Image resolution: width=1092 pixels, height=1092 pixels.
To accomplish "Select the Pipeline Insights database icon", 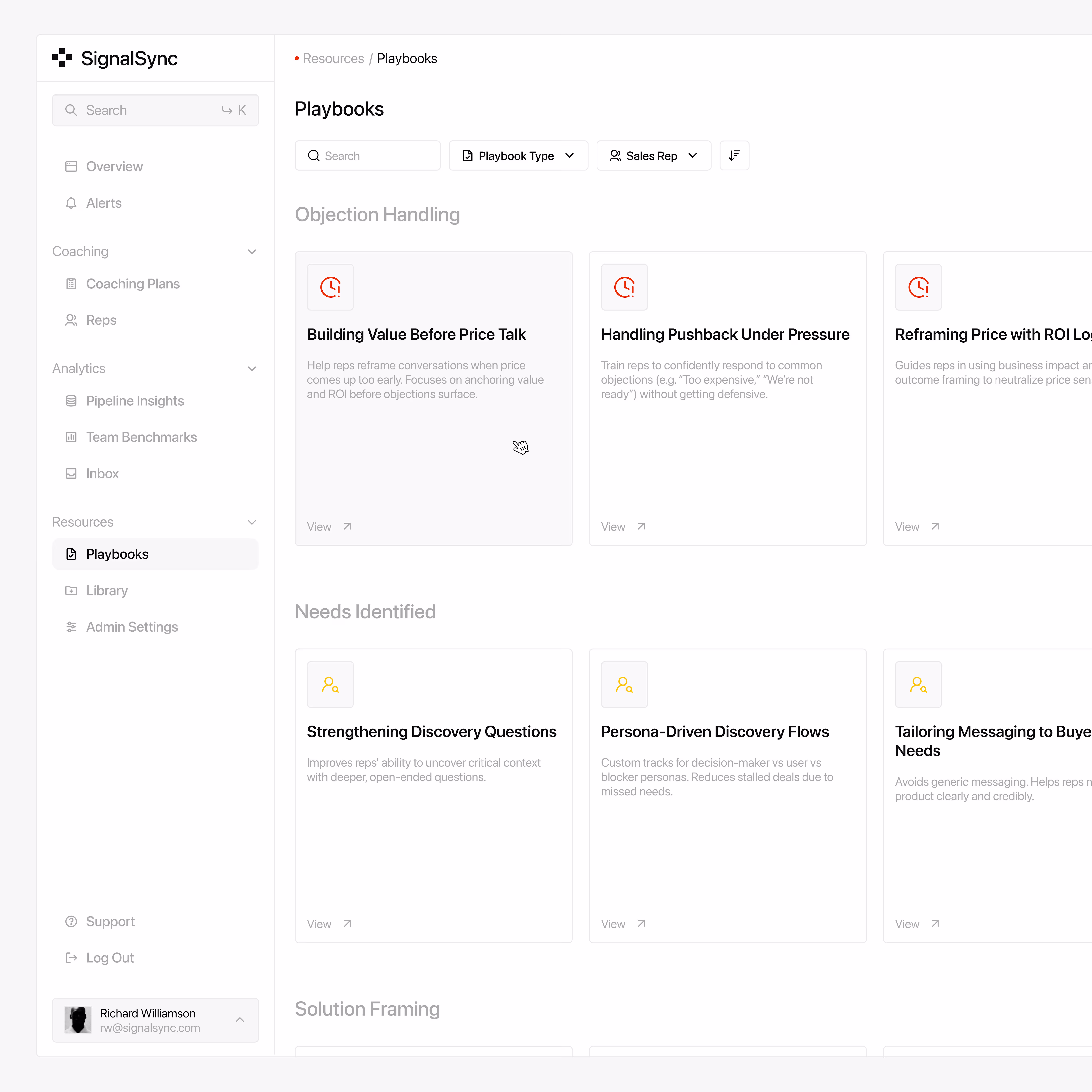I will coord(71,401).
